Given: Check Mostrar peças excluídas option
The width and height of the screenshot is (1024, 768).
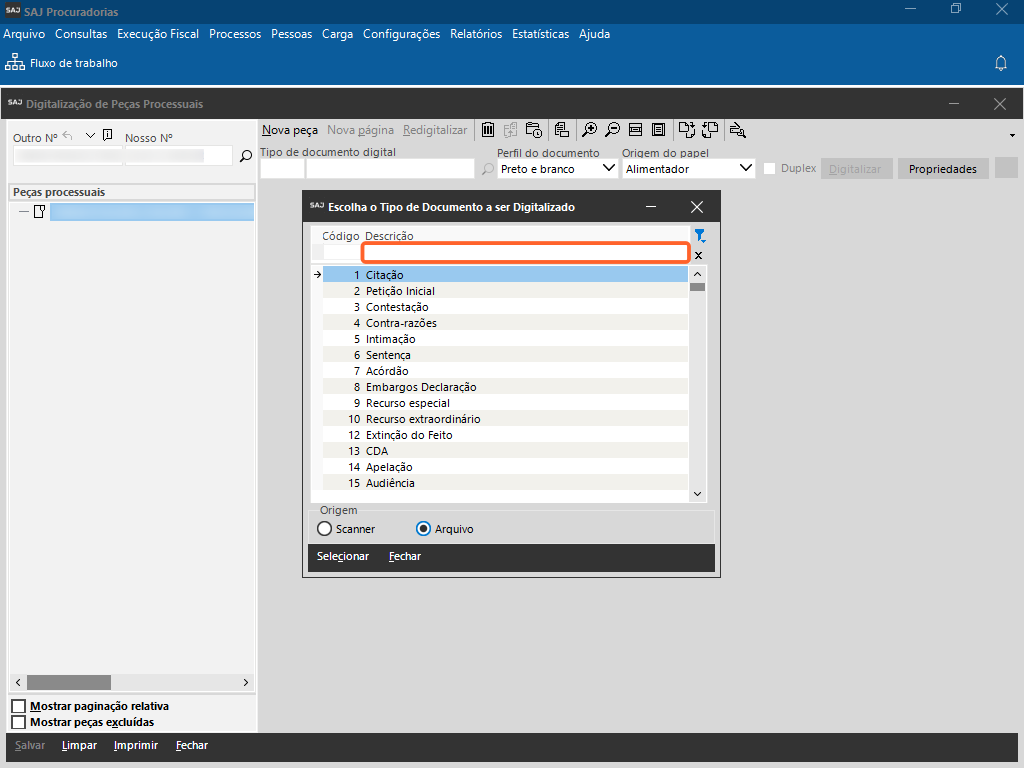Looking at the screenshot, I should [x=18, y=722].
